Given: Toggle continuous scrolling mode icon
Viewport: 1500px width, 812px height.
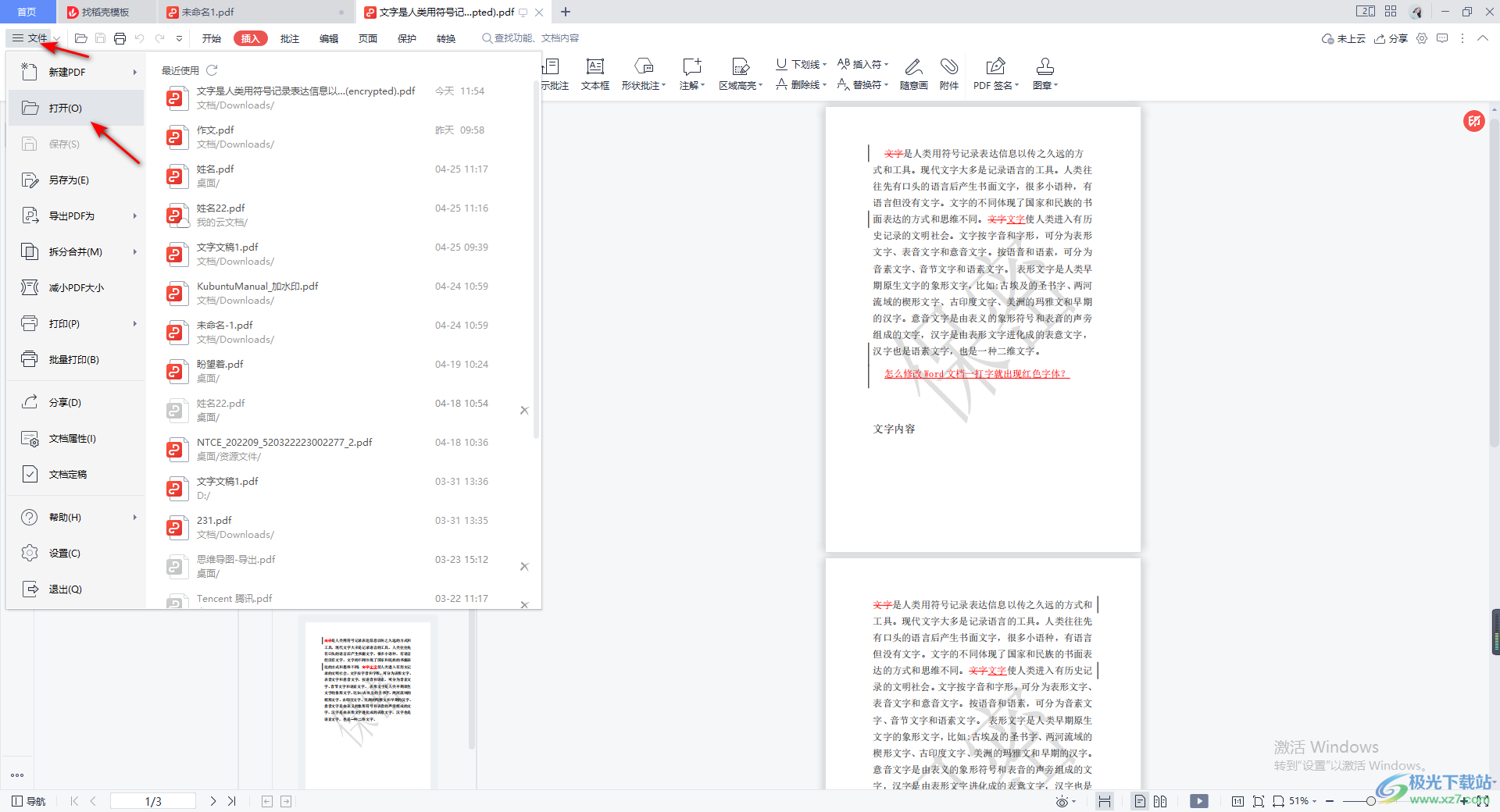Looking at the screenshot, I should coord(1104,801).
